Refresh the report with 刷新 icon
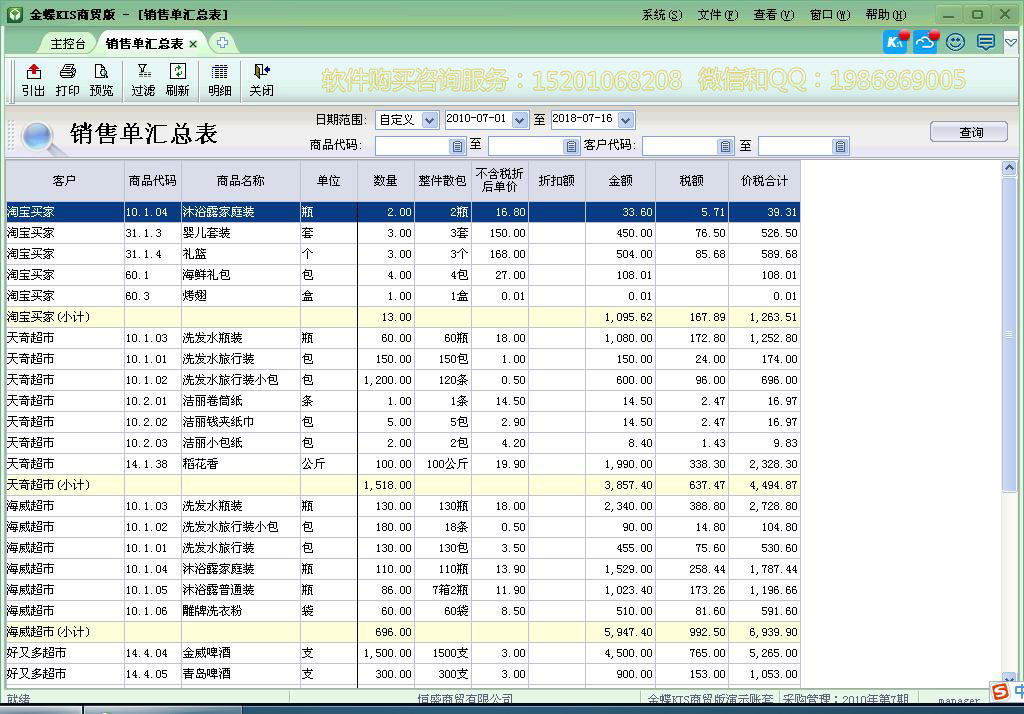1024x714 pixels. [178, 80]
